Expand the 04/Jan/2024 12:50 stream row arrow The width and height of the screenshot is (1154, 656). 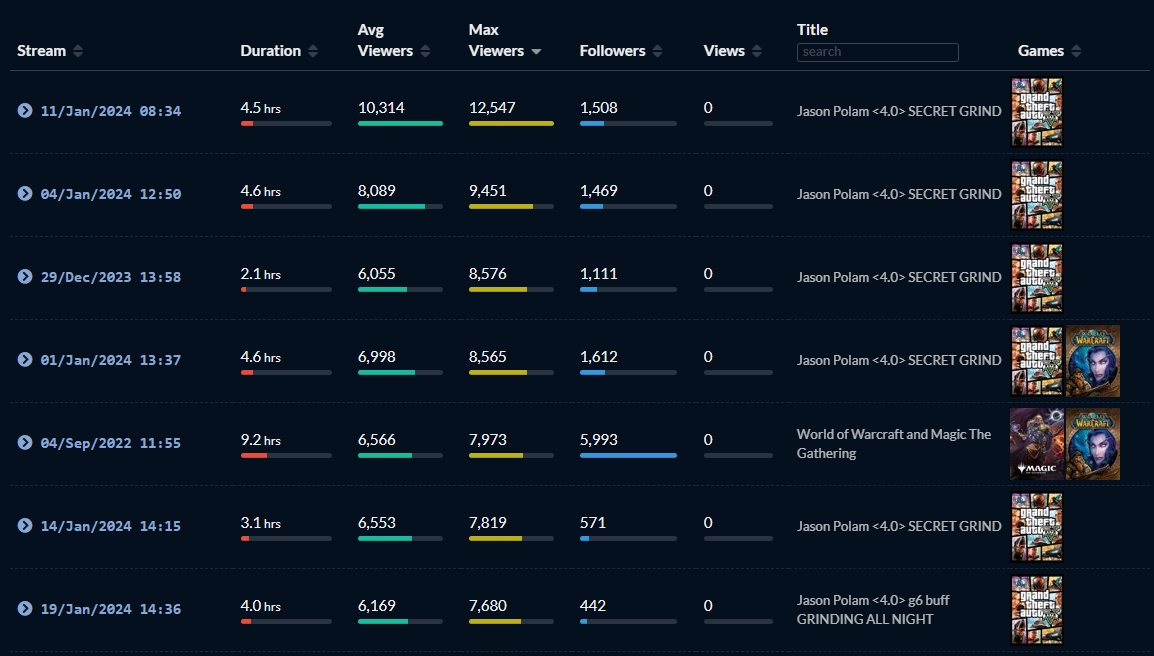(x=25, y=194)
